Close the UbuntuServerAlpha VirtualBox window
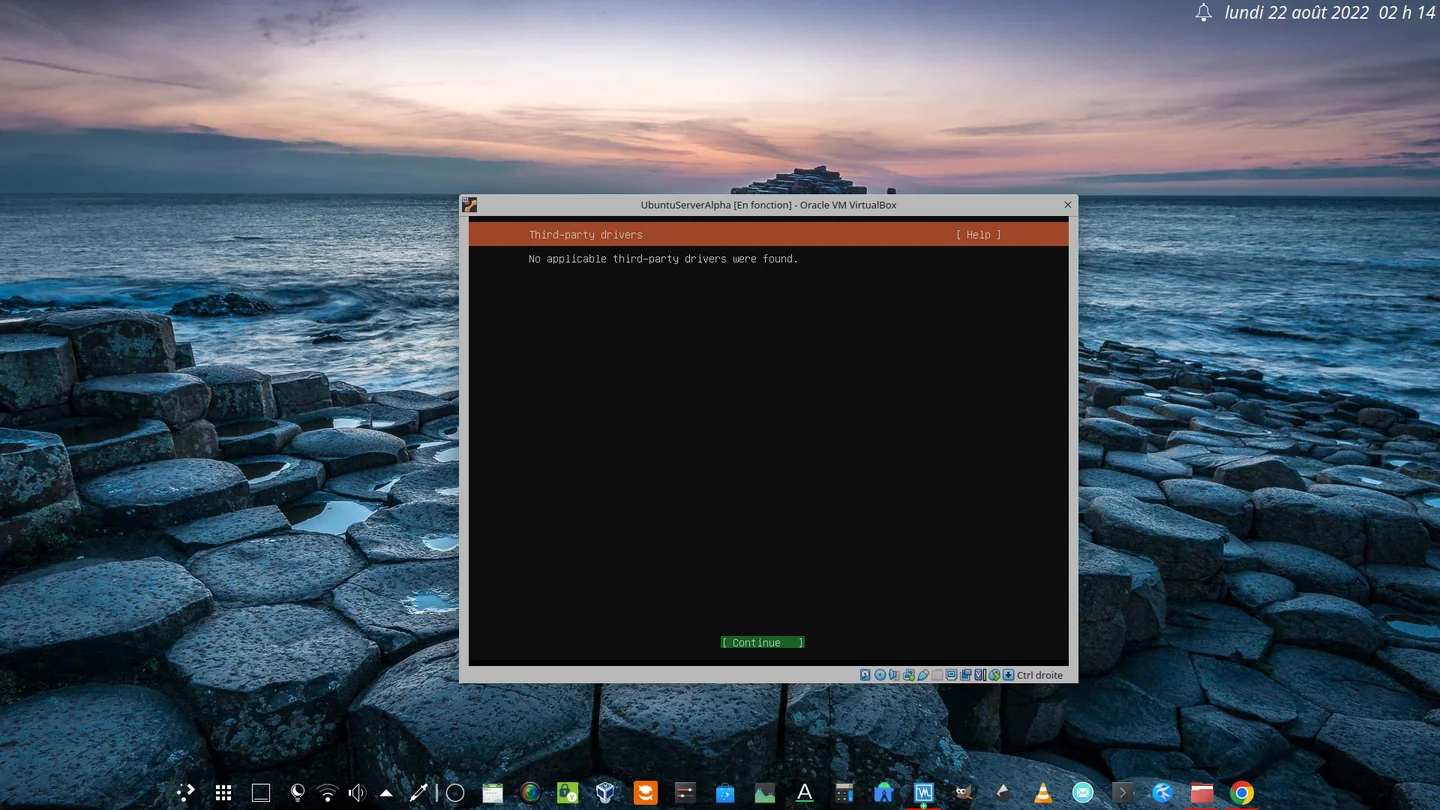1440x810 pixels. click(x=1067, y=205)
